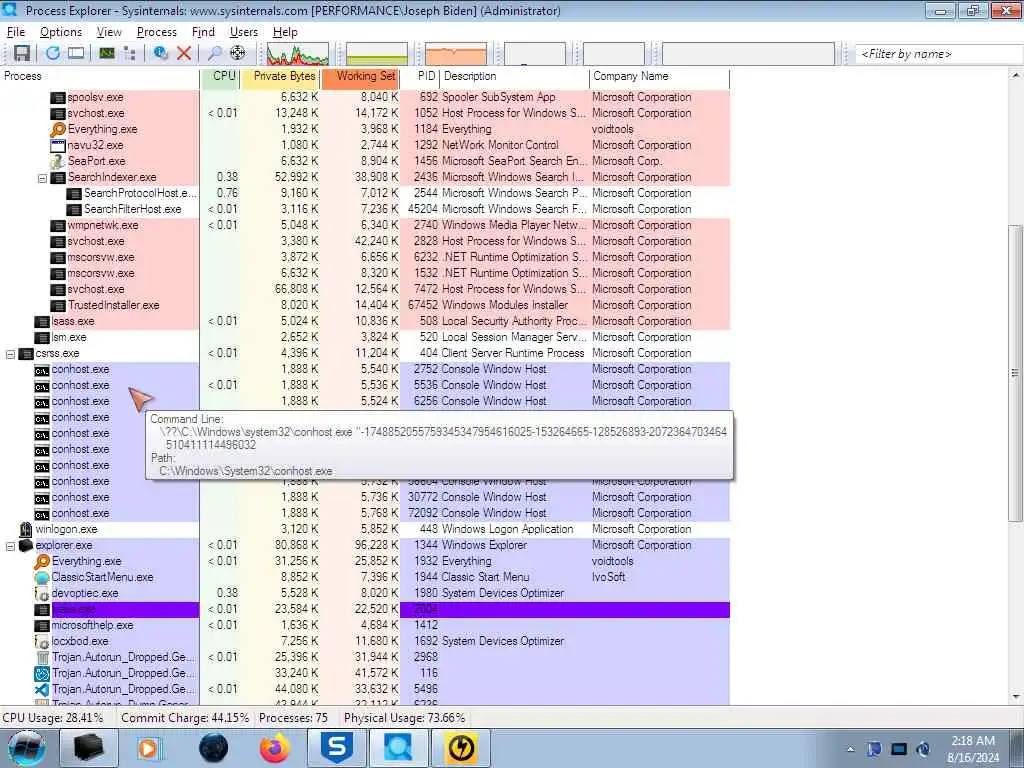Click the orange physical memory graph
The width and height of the screenshot is (1024, 768).
point(456,54)
